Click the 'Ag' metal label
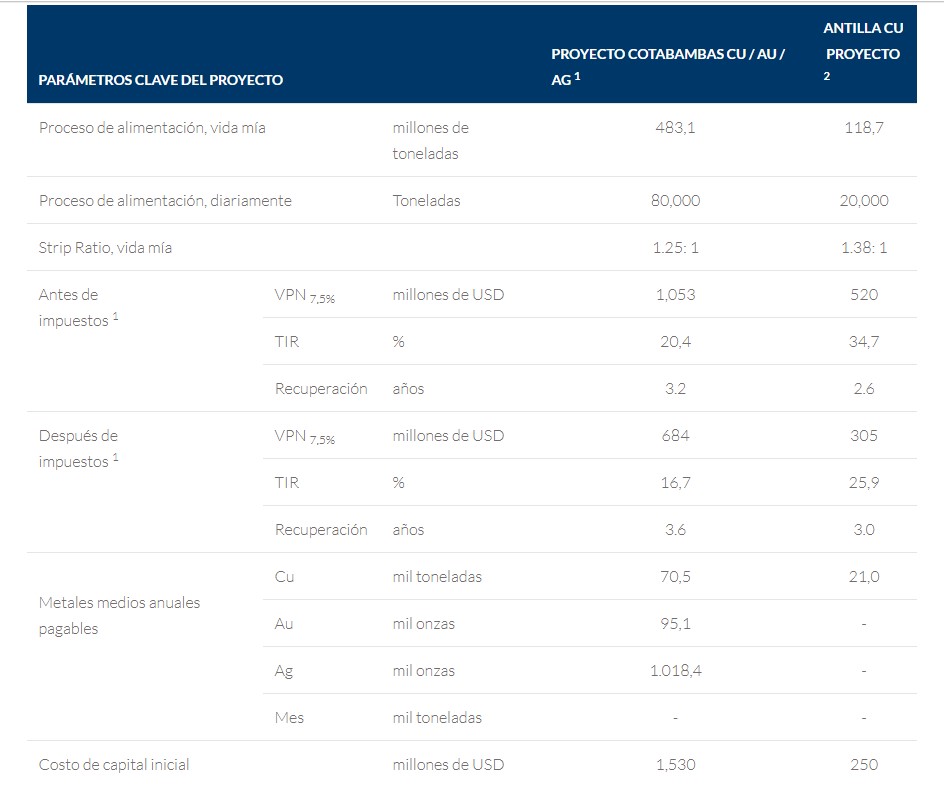Screen dimensions: 944x785 [x=284, y=671]
